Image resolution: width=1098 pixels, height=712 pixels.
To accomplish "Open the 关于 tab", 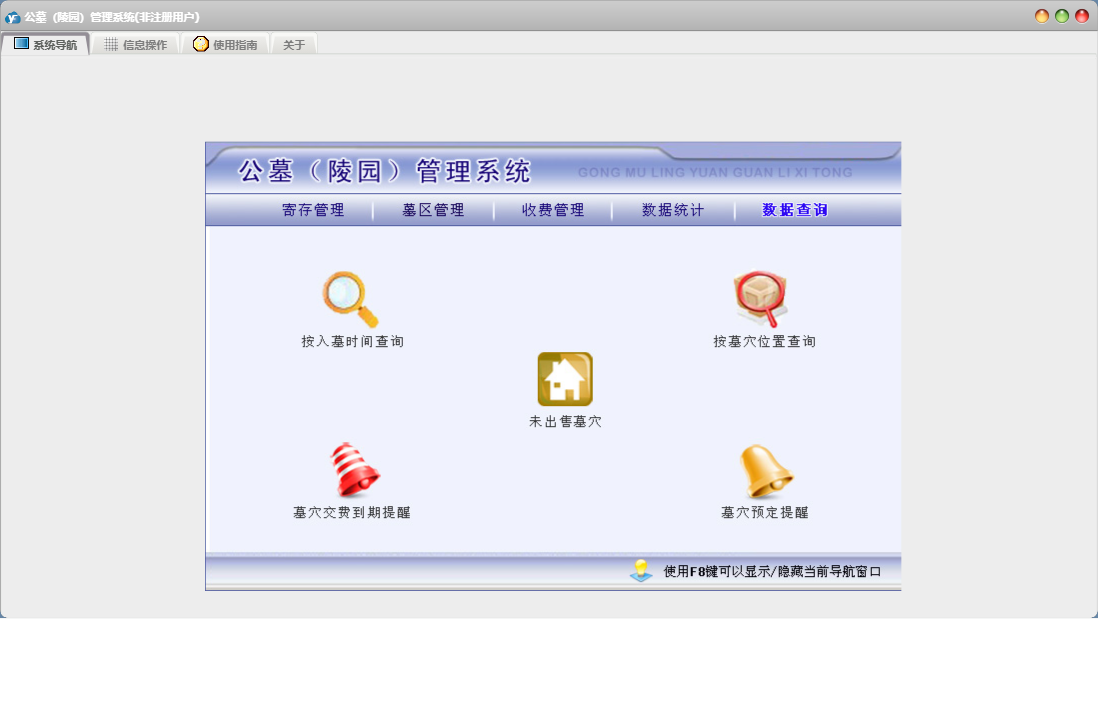I will click(294, 45).
